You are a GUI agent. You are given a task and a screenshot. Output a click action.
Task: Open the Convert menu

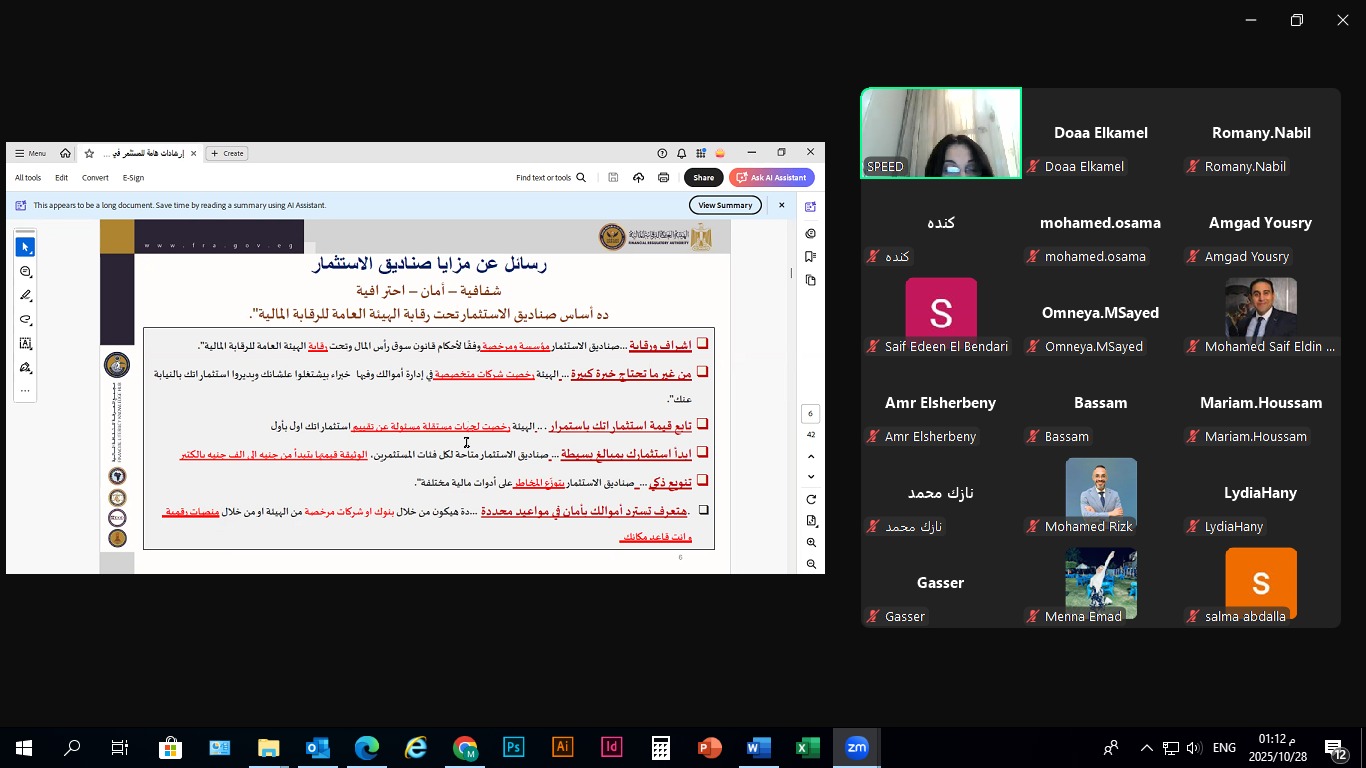coord(95,178)
